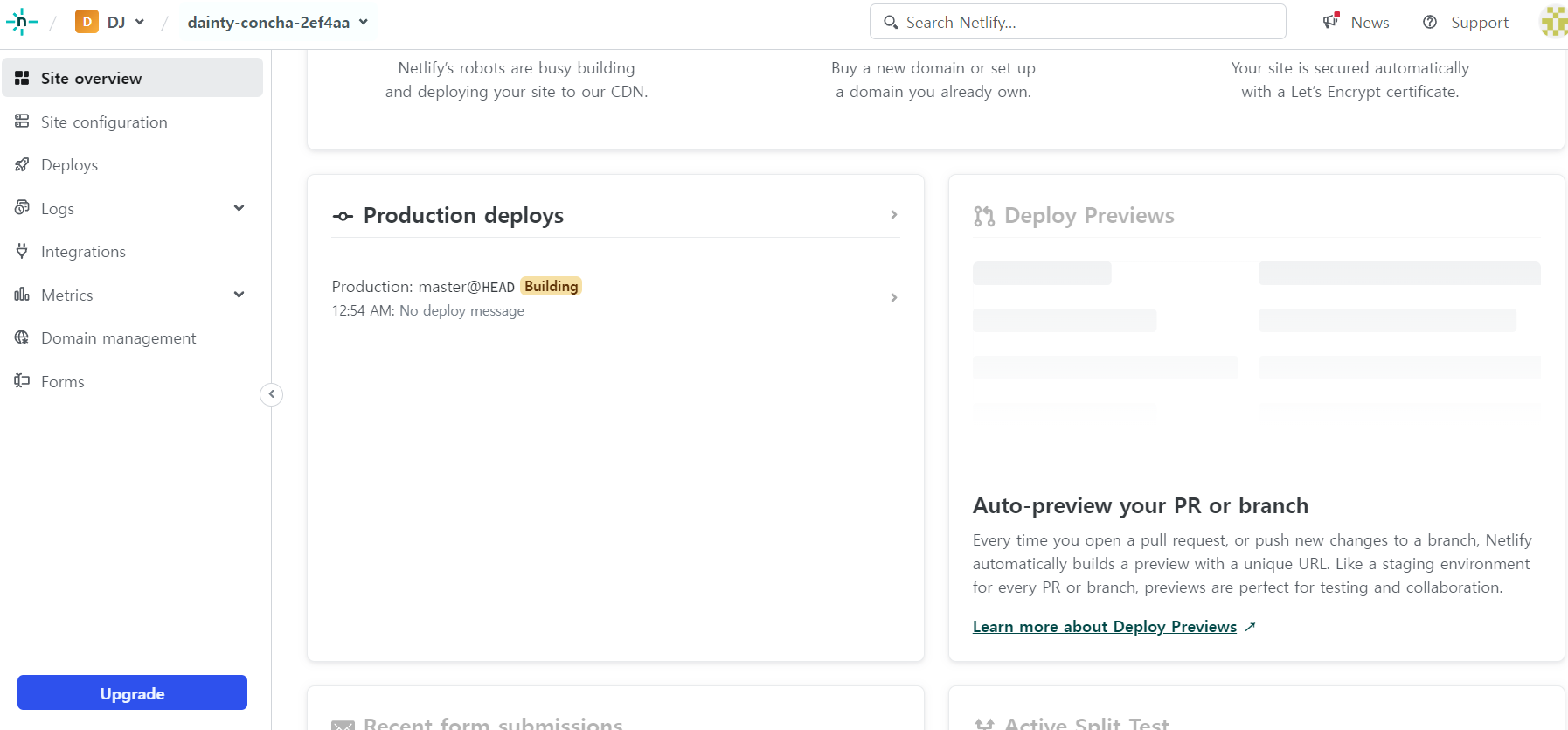1568x730 pixels.
Task: Open the Production: master@HEAD deploy entry
Action: (x=615, y=298)
